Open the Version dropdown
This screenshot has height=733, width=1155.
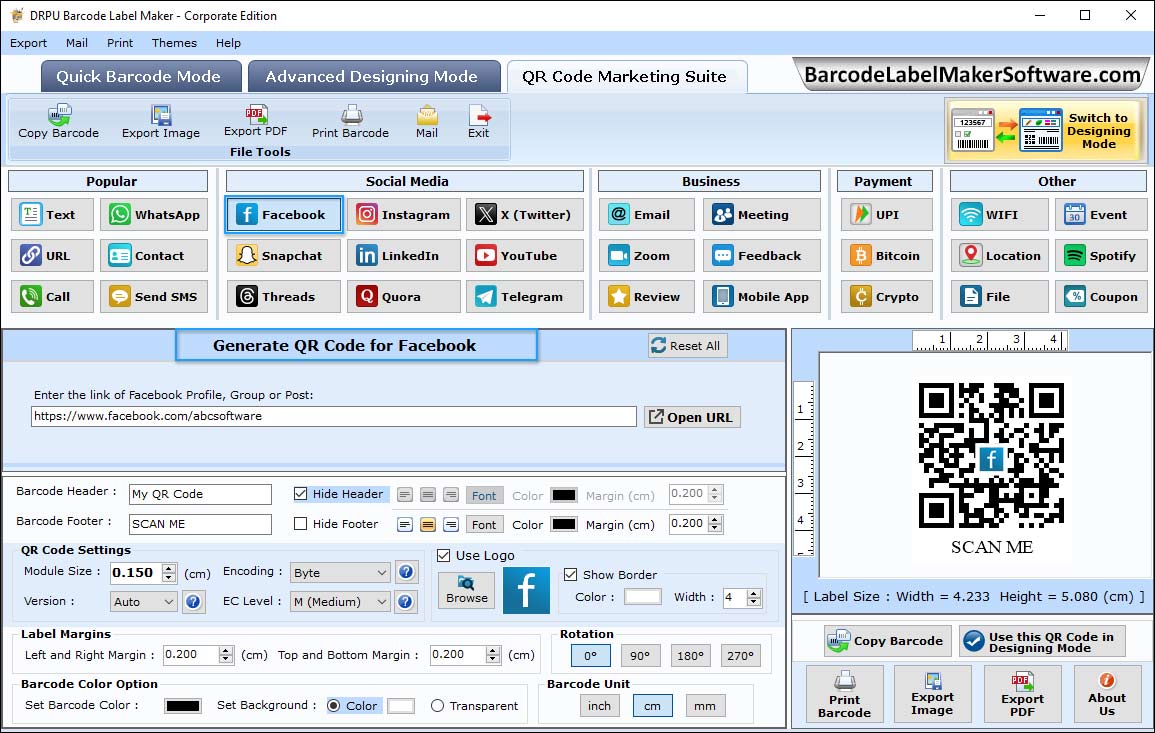144,602
